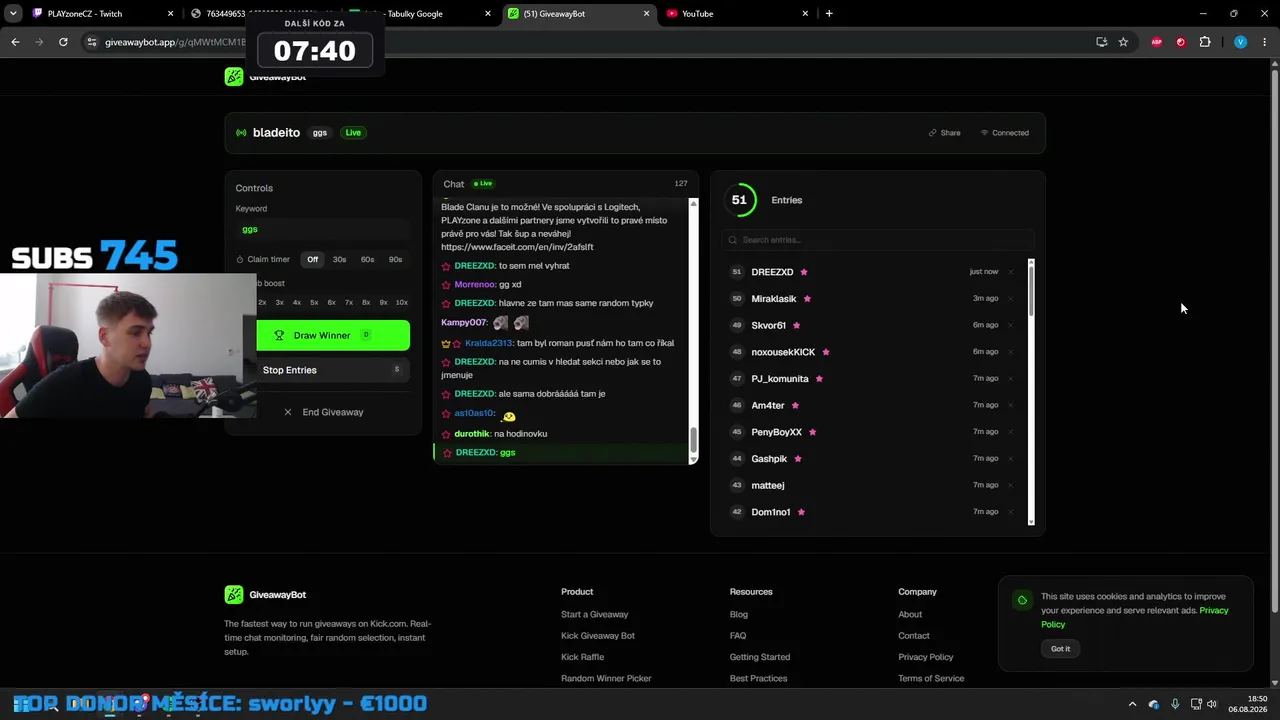Viewport: 1280px width, 720px height.
Task: Open the browser Extensions puzzle icon
Action: [1205, 42]
